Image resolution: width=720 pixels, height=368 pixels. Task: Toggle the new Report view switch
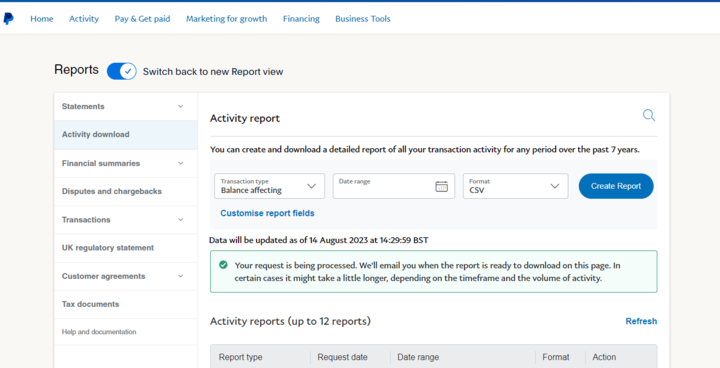click(x=122, y=72)
